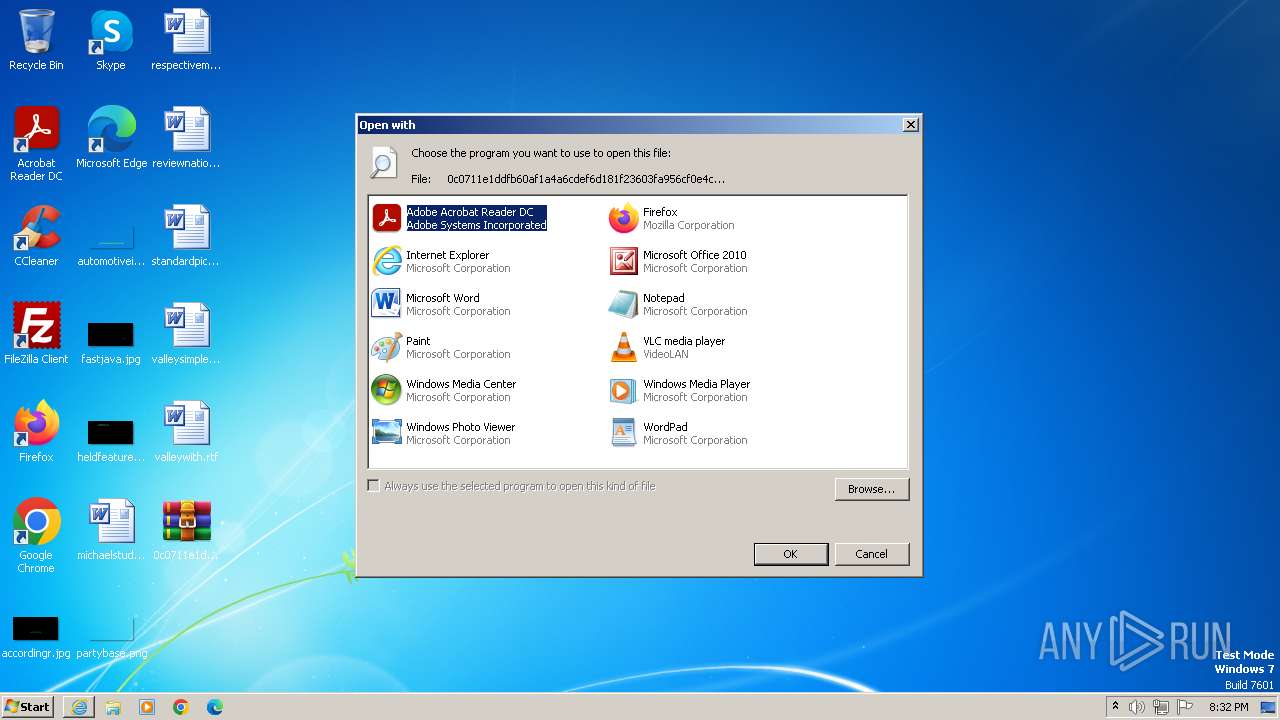The height and width of the screenshot is (720, 1280).
Task: Select FileZilla Client desktop shortcut
Action: coord(36,335)
